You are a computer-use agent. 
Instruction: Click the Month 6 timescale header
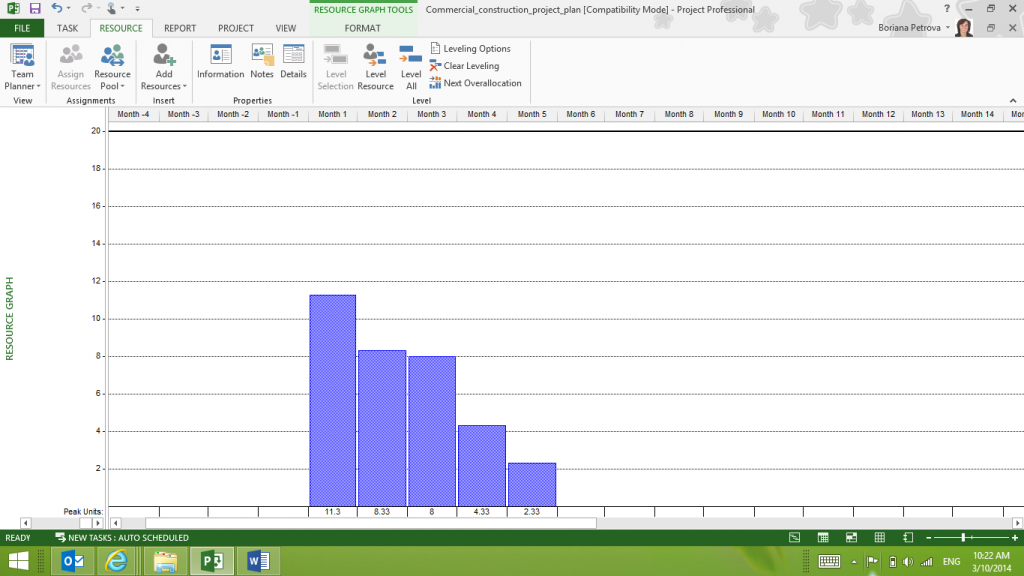point(581,114)
